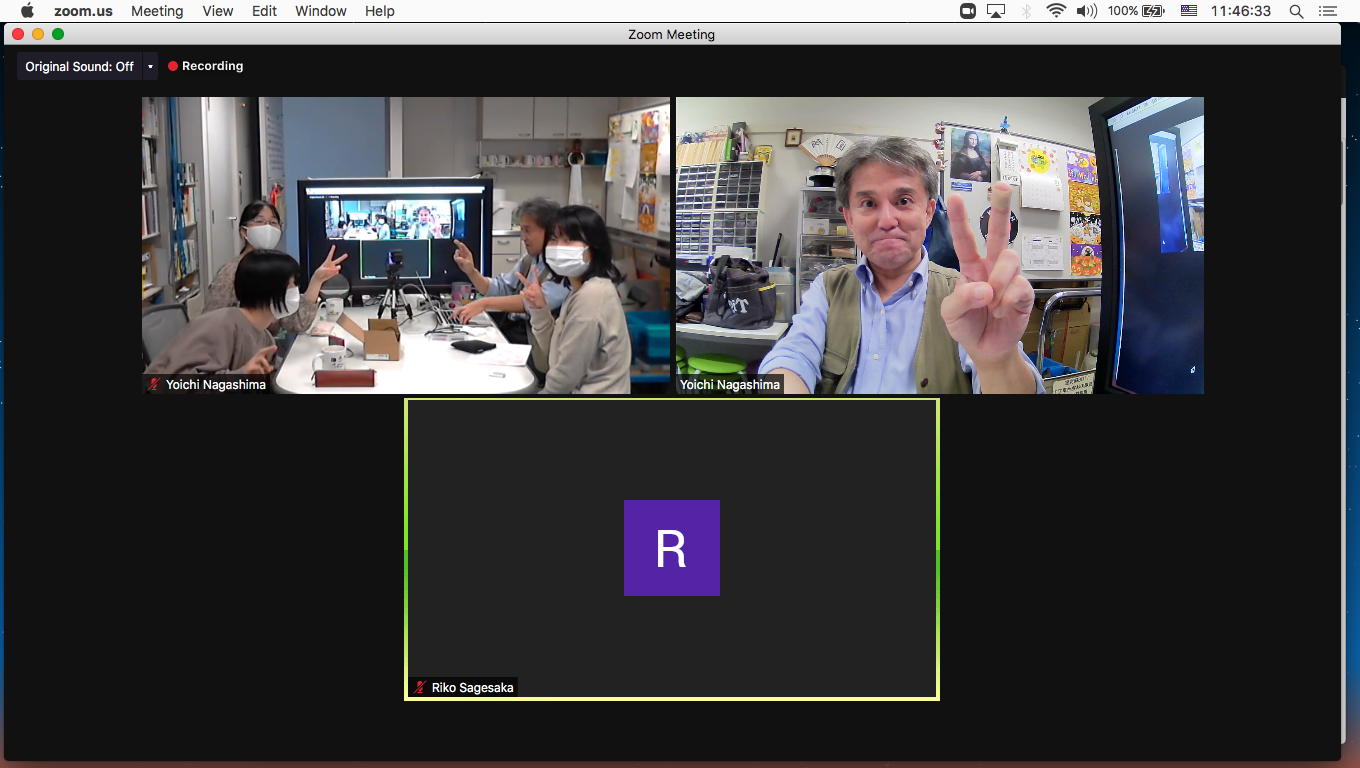The height and width of the screenshot is (768, 1360).
Task: Open Notification Center
Action: click(1328, 11)
